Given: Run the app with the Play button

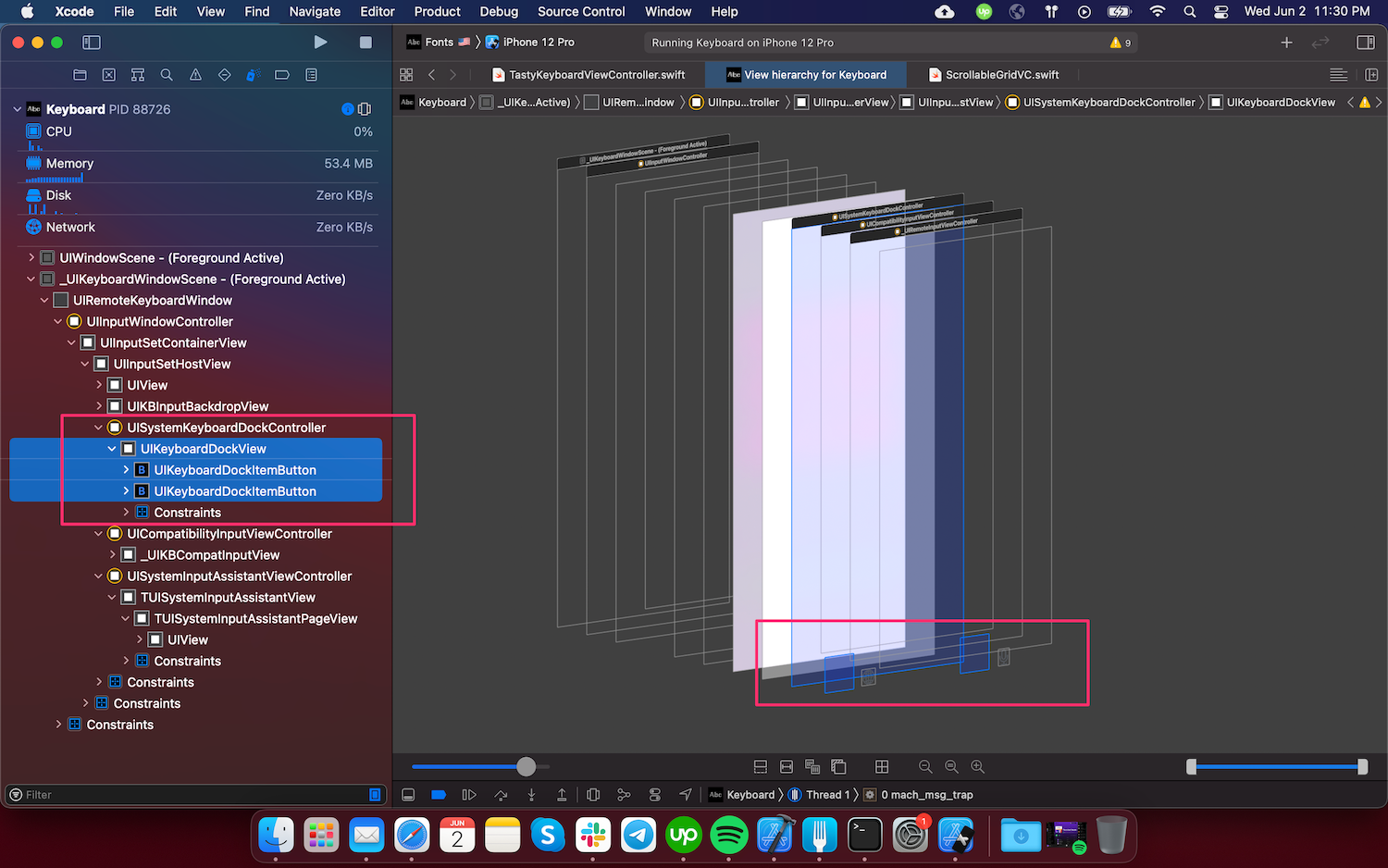Looking at the screenshot, I should point(320,43).
